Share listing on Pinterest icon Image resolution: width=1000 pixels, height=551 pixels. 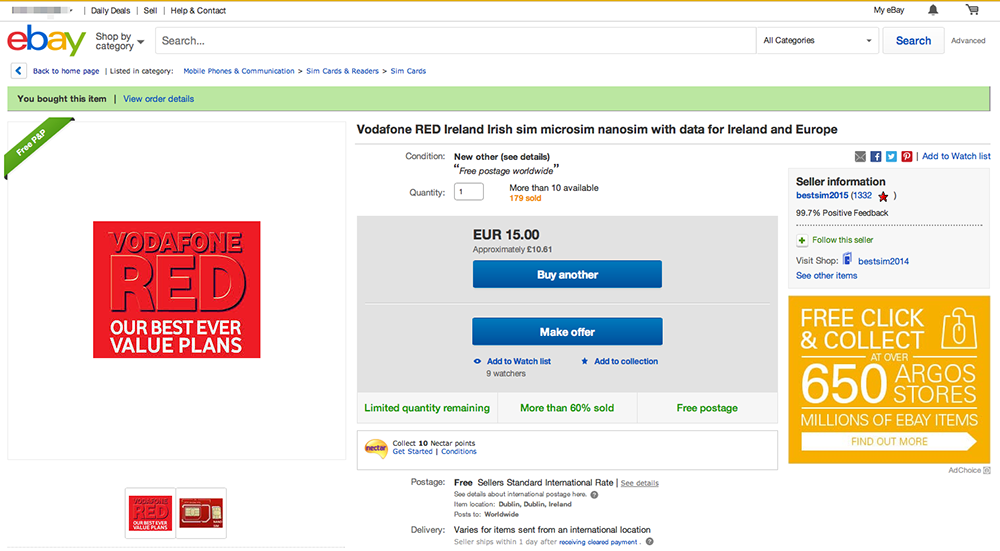906,156
